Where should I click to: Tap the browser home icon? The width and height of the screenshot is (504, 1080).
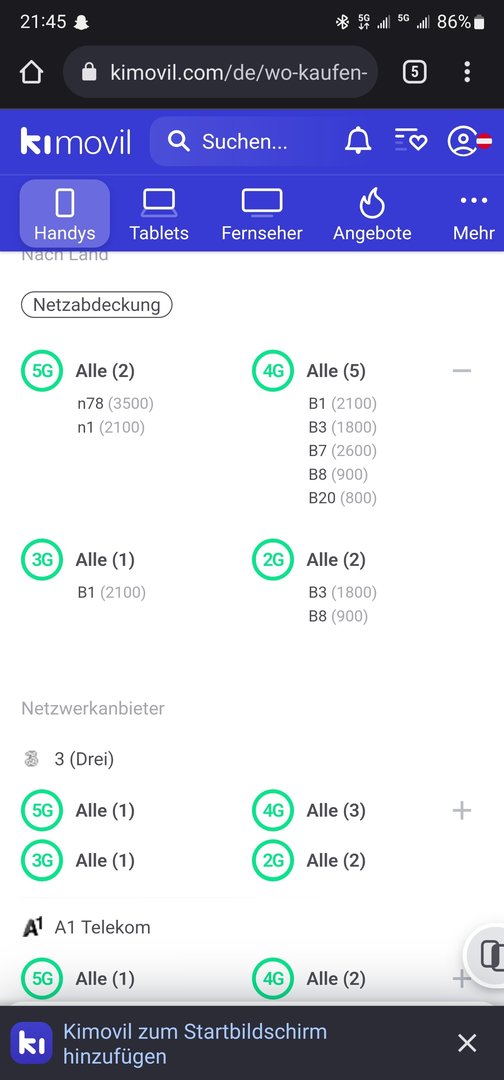32,72
